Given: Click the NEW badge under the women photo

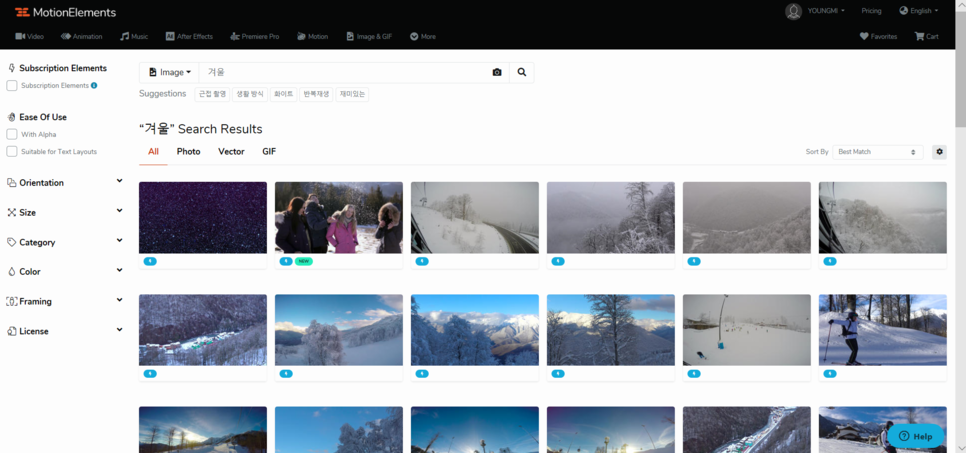Looking at the screenshot, I should [x=304, y=261].
